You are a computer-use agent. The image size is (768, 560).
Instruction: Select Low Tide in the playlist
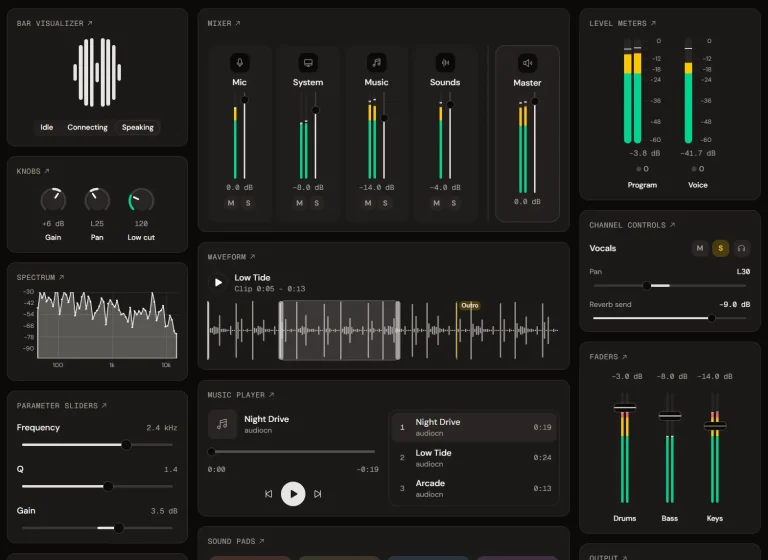point(474,458)
